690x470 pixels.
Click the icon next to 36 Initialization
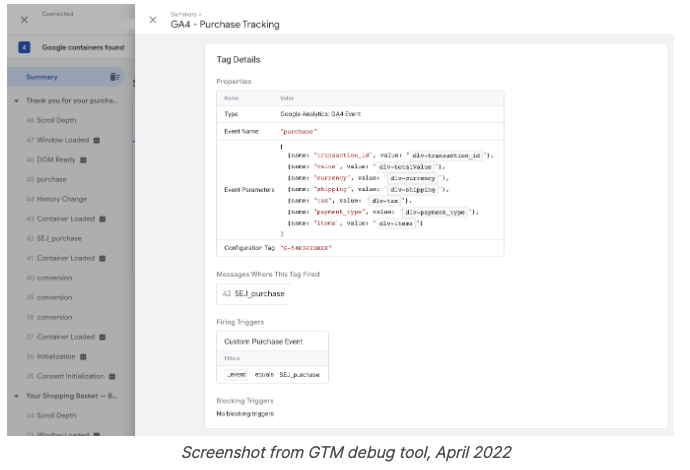pyautogui.click(x=83, y=357)
